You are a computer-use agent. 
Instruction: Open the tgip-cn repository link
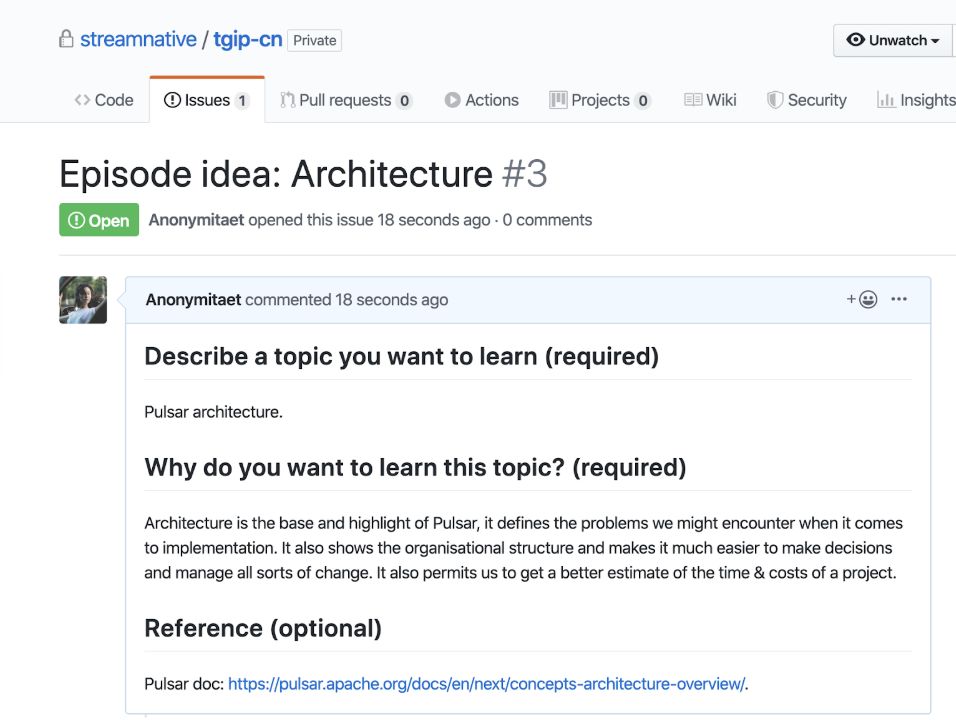click(248, 40)
